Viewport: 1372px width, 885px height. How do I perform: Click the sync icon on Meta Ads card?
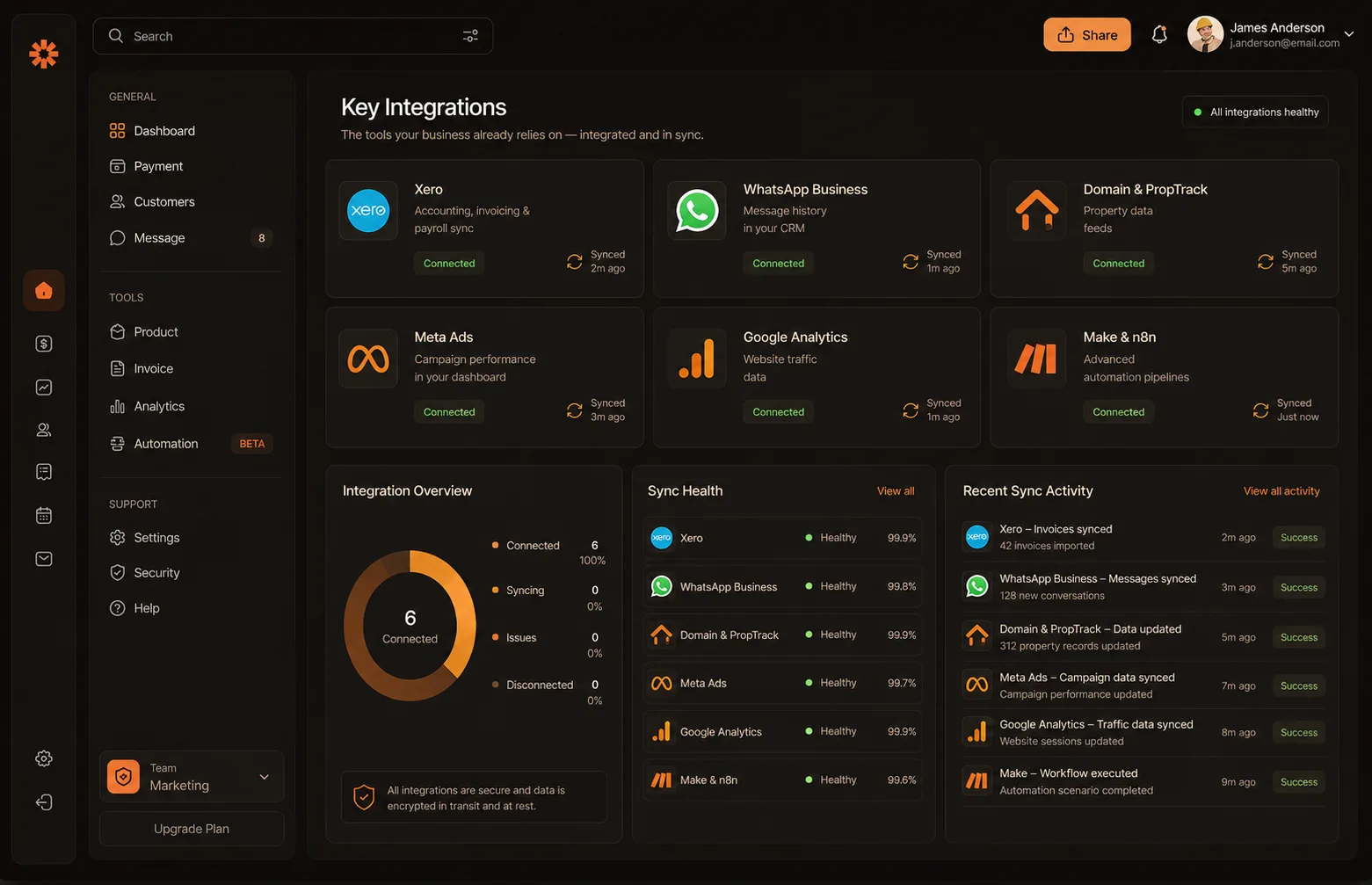click(x=574, y=410)
